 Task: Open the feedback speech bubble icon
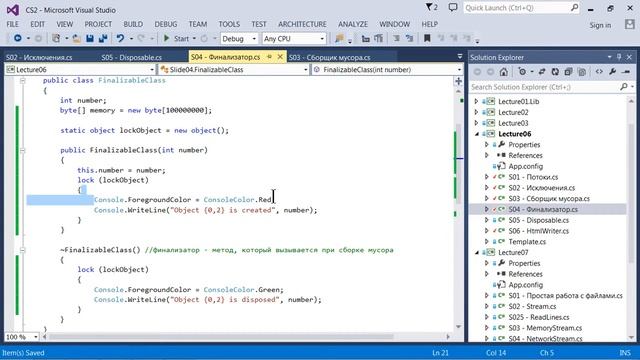(x=453, y=7)
